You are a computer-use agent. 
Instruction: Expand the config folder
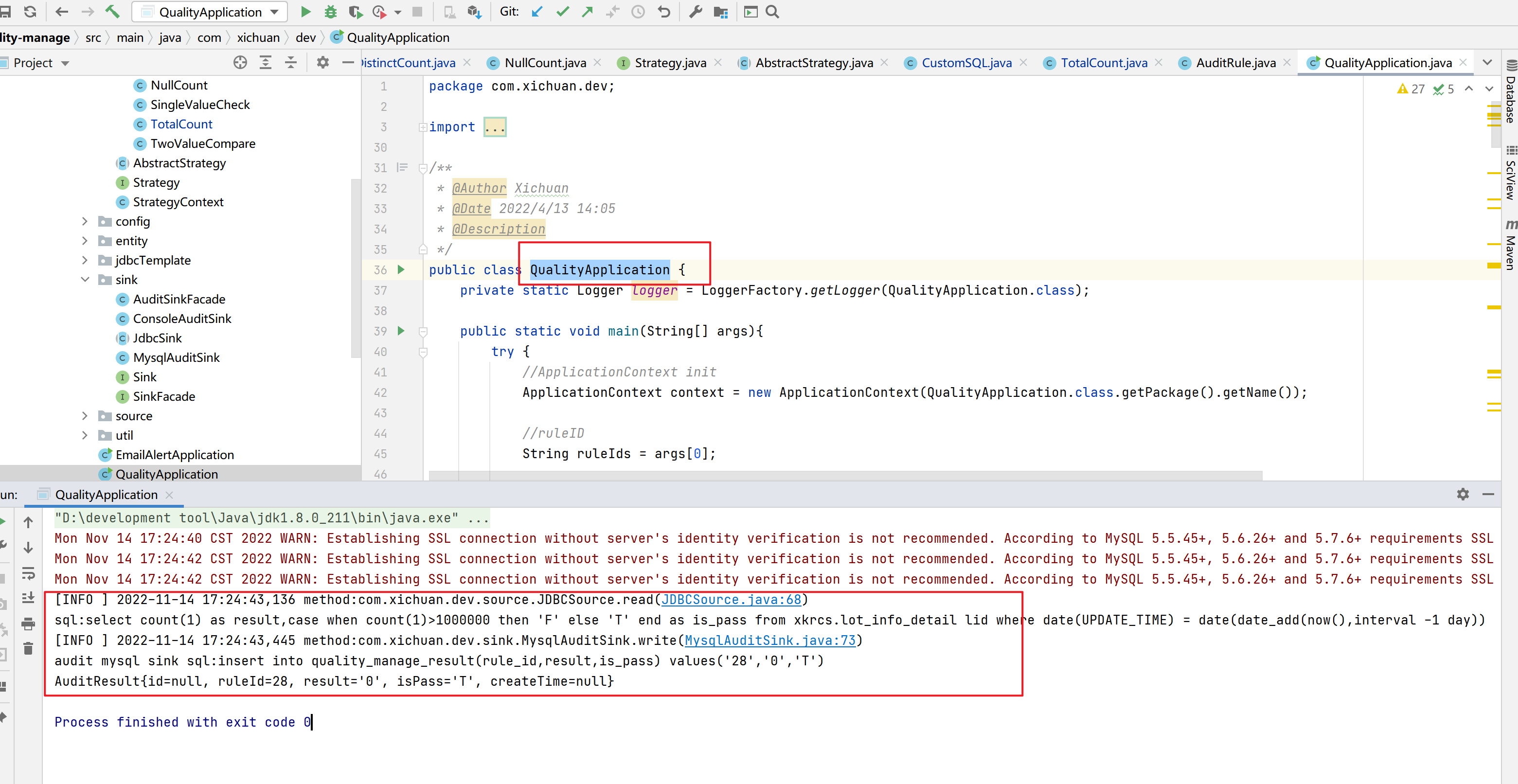pyautogui.click(x=85, y=221)
